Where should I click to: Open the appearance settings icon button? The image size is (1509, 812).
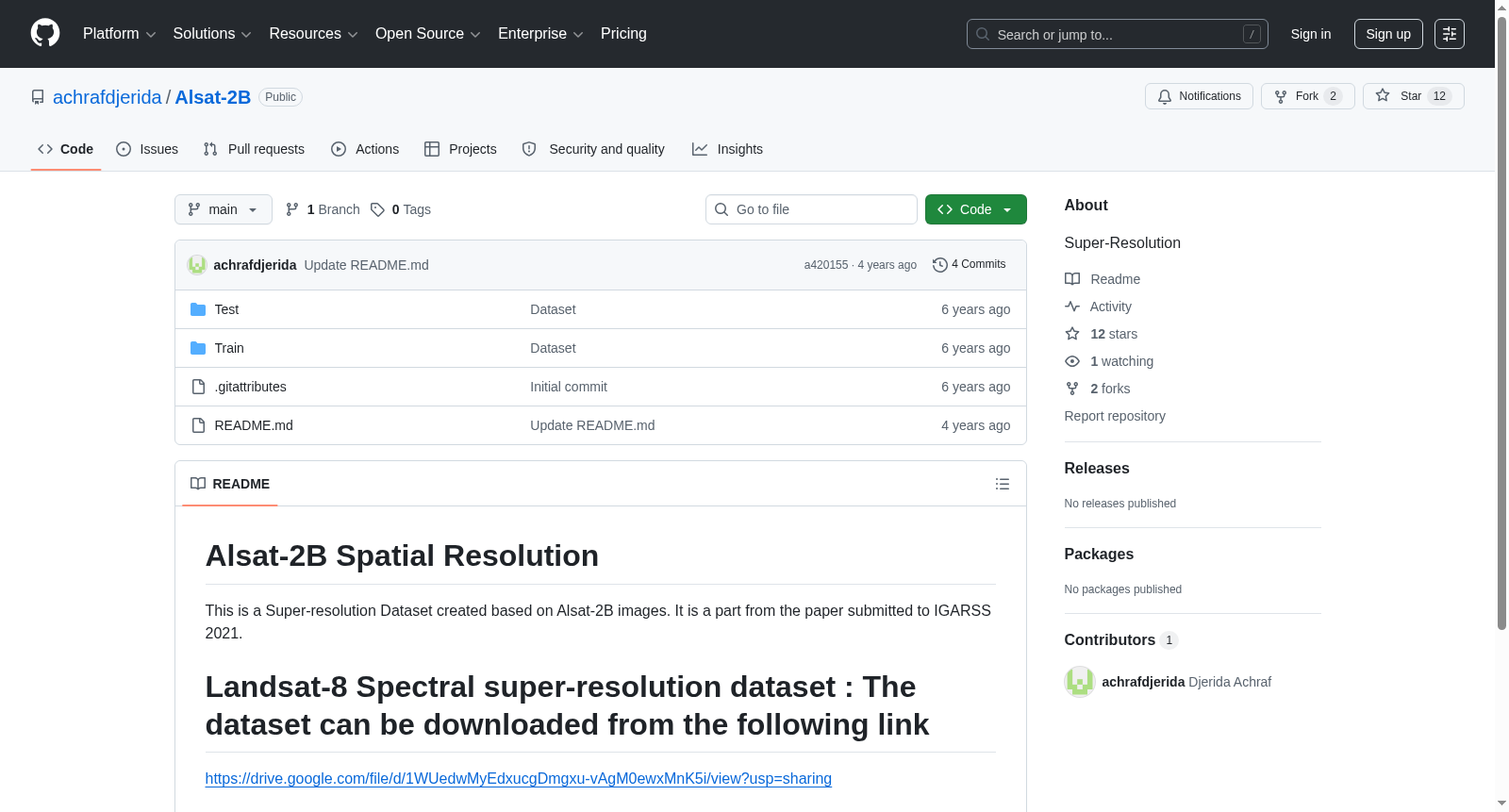pyautogui.click(x=1450, y=34)
